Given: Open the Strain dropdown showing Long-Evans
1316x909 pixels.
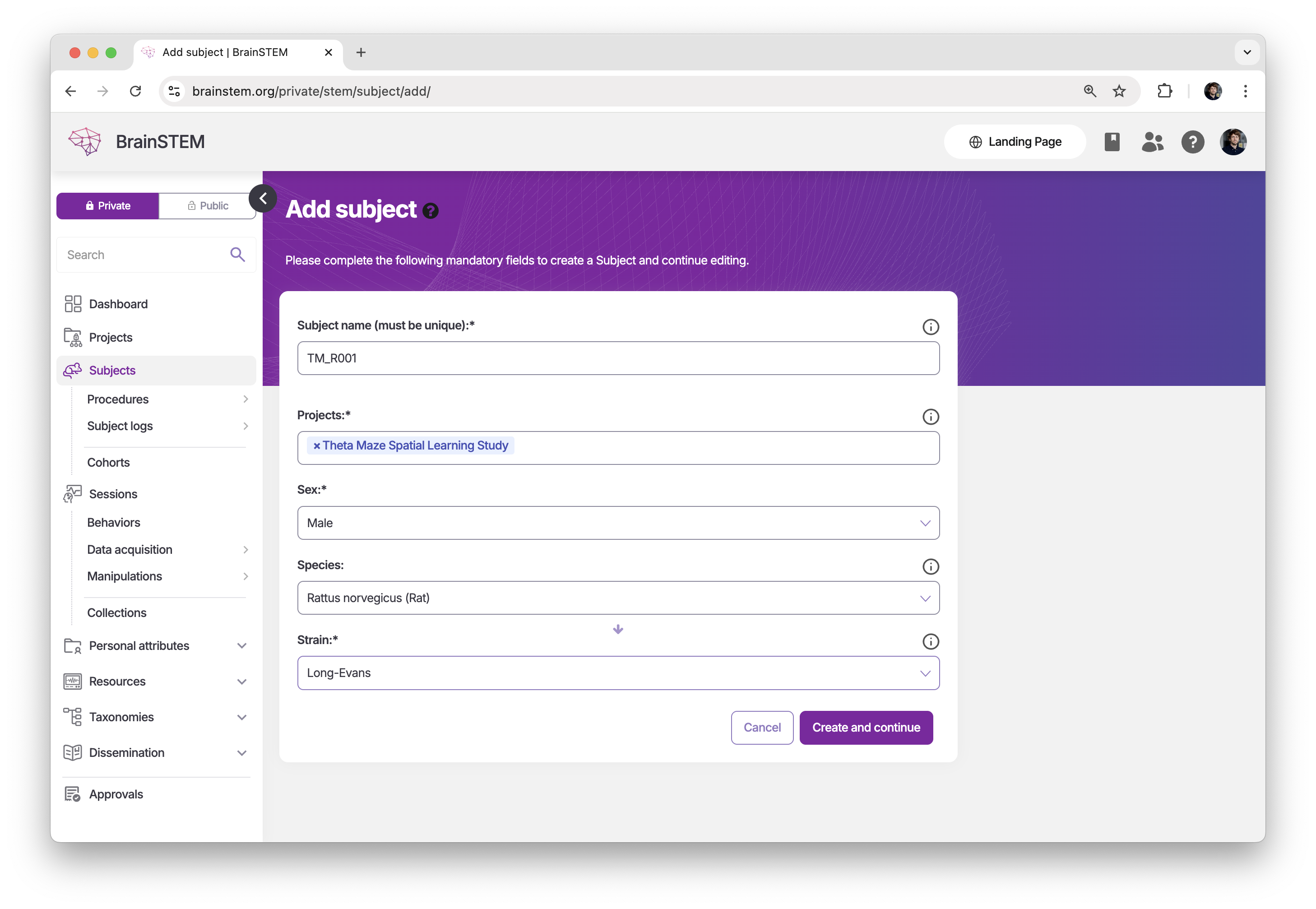Looking at the screenshot, I should point(618,672).
